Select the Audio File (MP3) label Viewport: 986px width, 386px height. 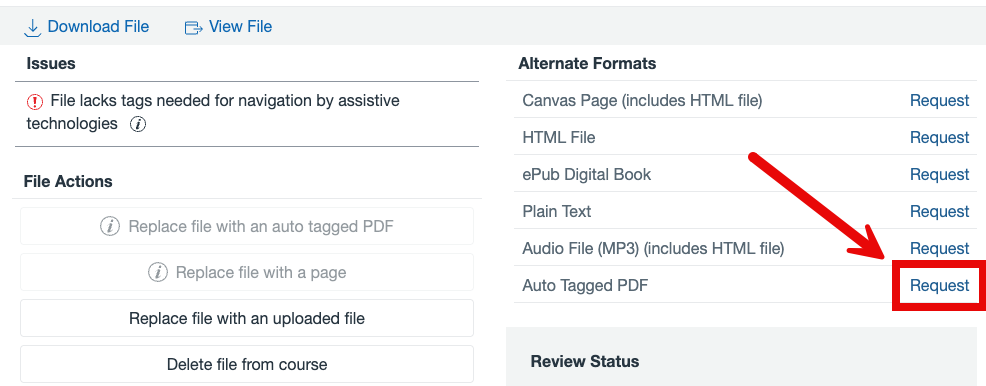(653, 248)
